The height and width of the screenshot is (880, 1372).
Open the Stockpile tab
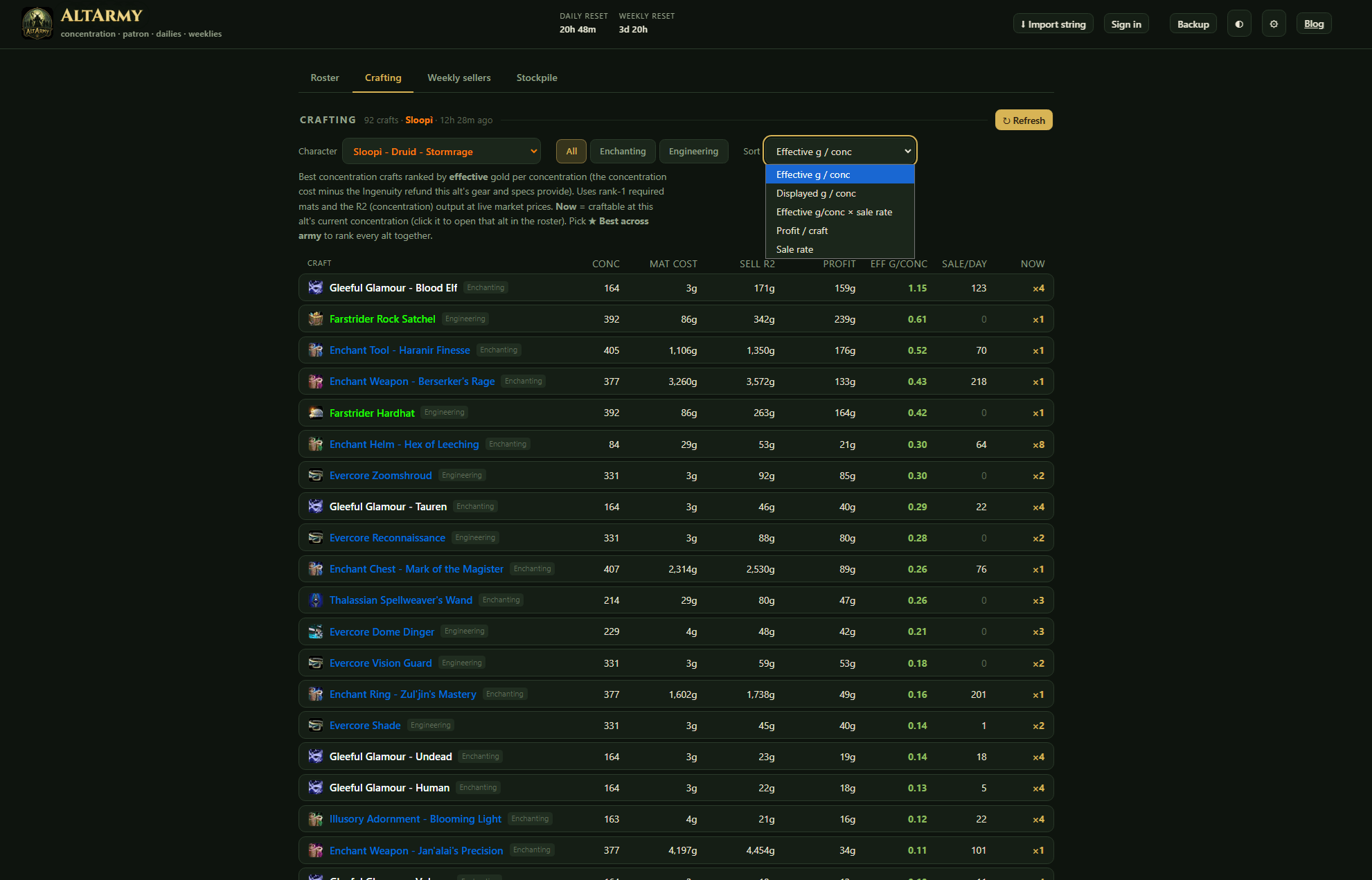pos(537,78)
